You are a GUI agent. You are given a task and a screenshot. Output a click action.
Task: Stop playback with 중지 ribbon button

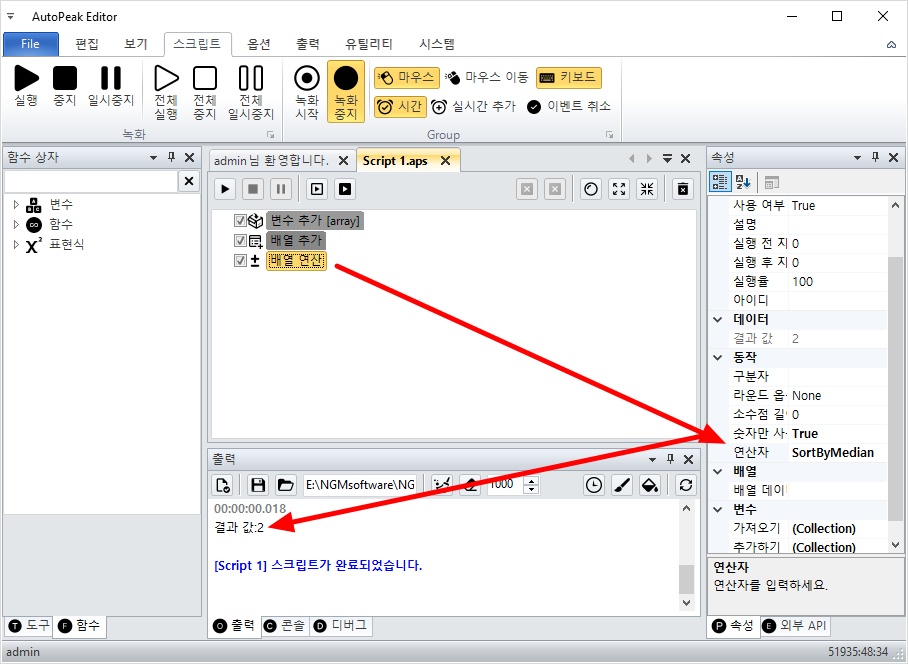click(x=65, y=86)
